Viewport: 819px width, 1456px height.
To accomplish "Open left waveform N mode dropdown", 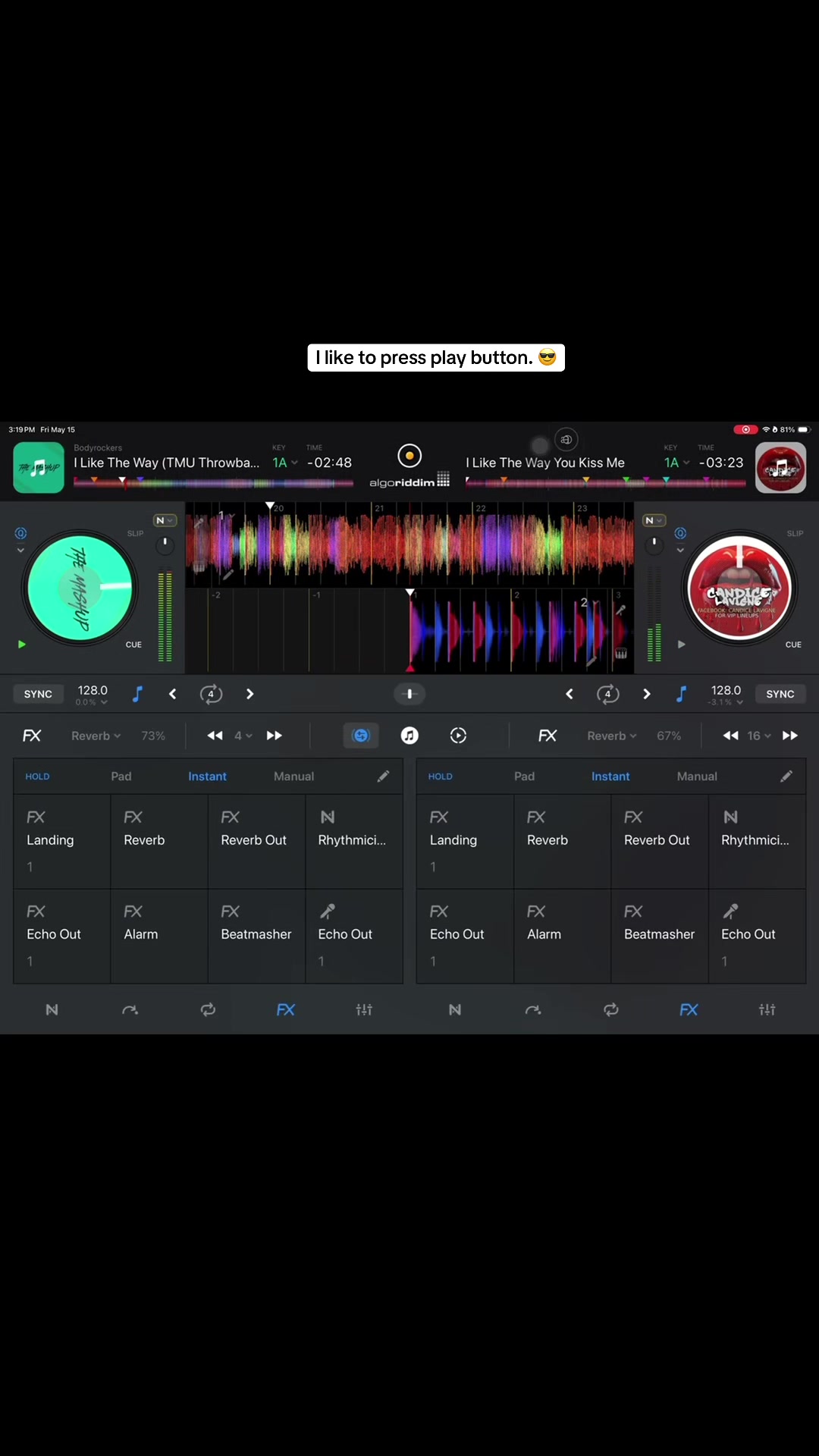I will (165, 520).
